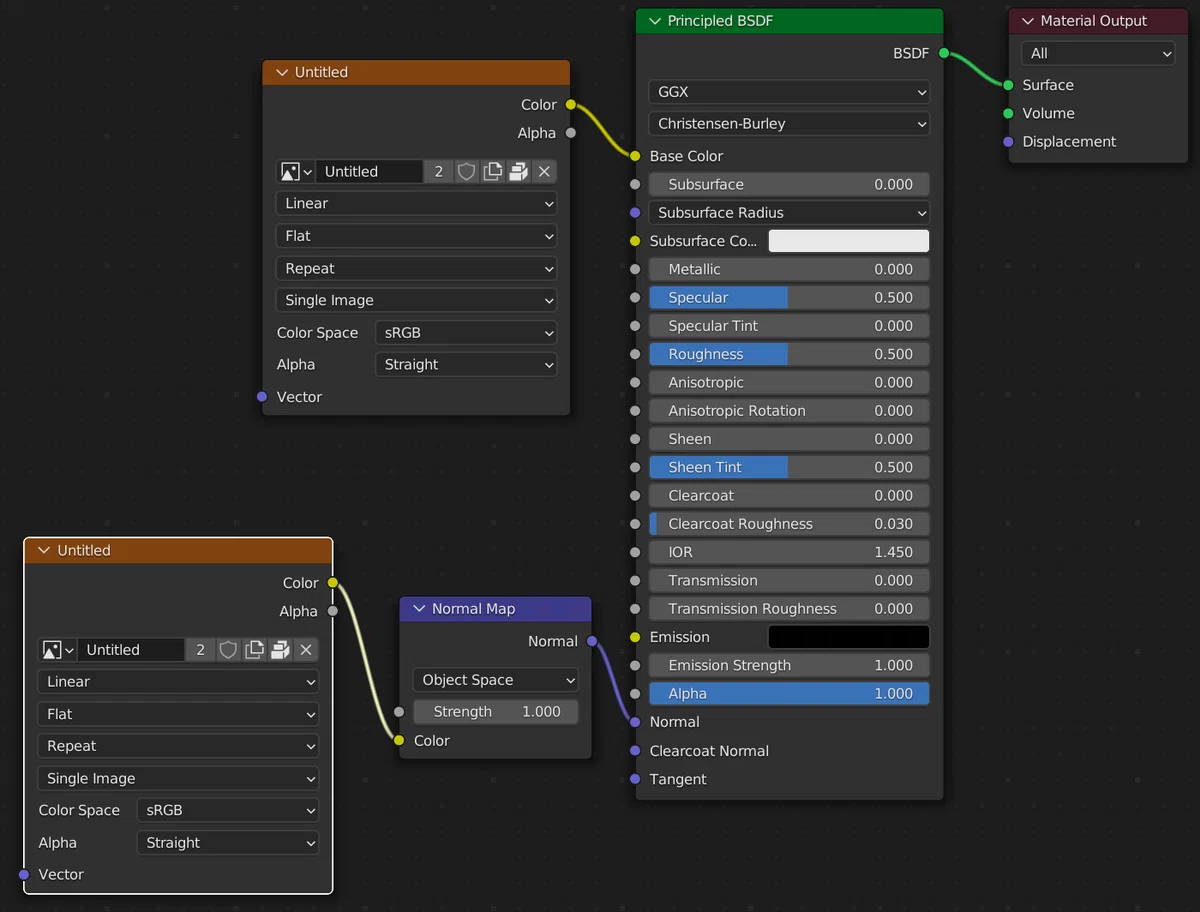The width and height of the screenshot is (1200, 912).
Task: Collapse the texture node feeding Base Color
Action: [x=282, y=73]
